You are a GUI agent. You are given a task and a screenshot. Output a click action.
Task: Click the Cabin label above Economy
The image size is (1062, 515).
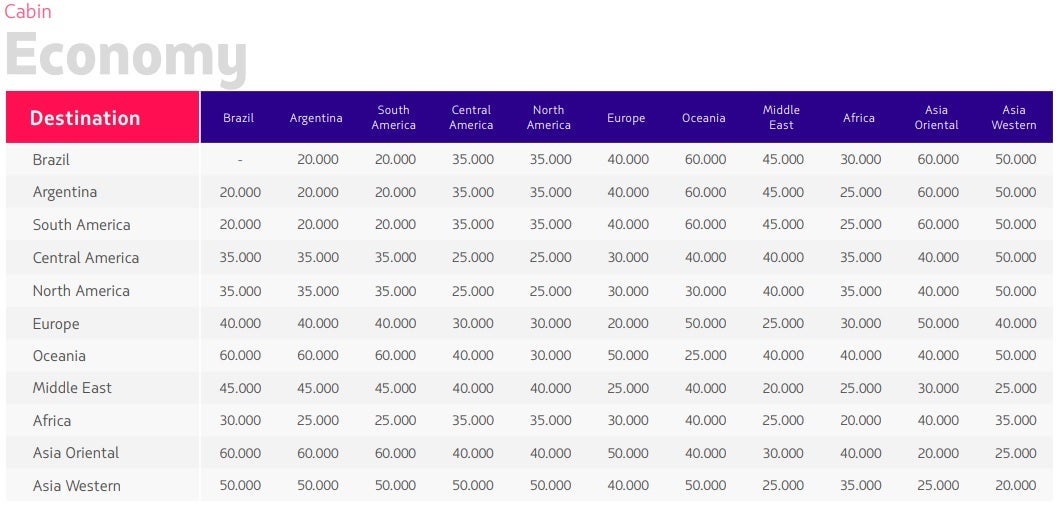click(x=28, y=11)
